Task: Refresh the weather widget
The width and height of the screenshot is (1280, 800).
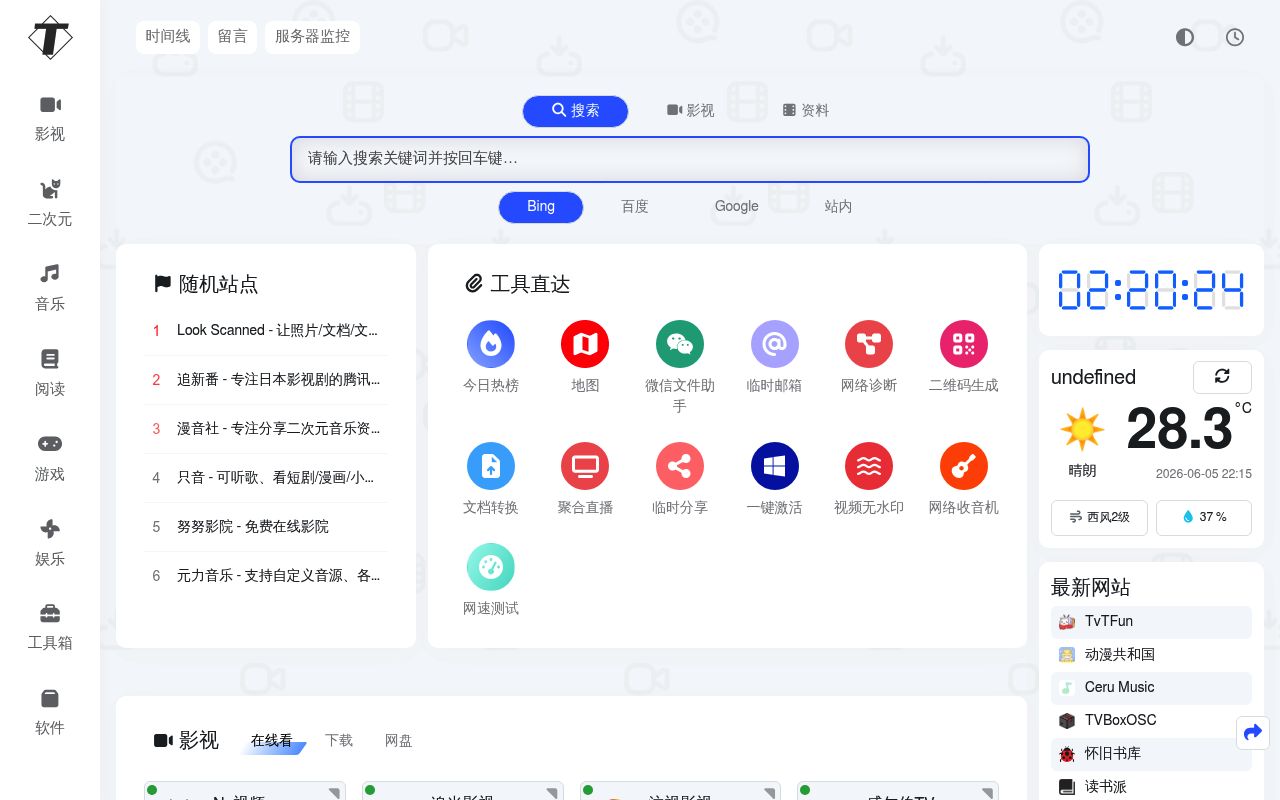Action: (1222, 377)
